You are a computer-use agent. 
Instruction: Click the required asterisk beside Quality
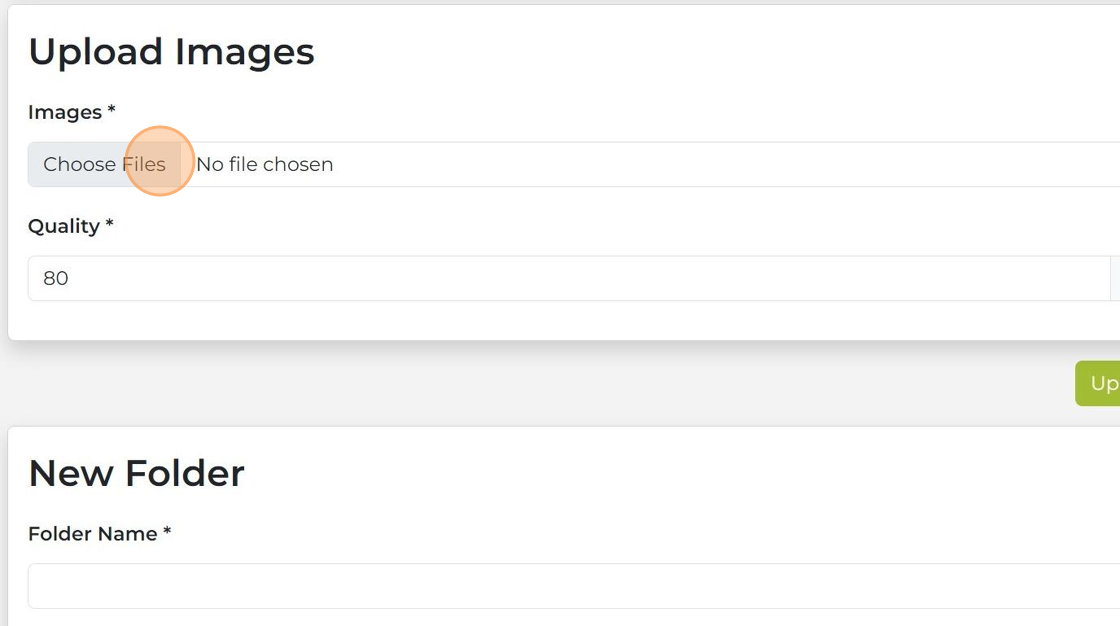point(109,226)
